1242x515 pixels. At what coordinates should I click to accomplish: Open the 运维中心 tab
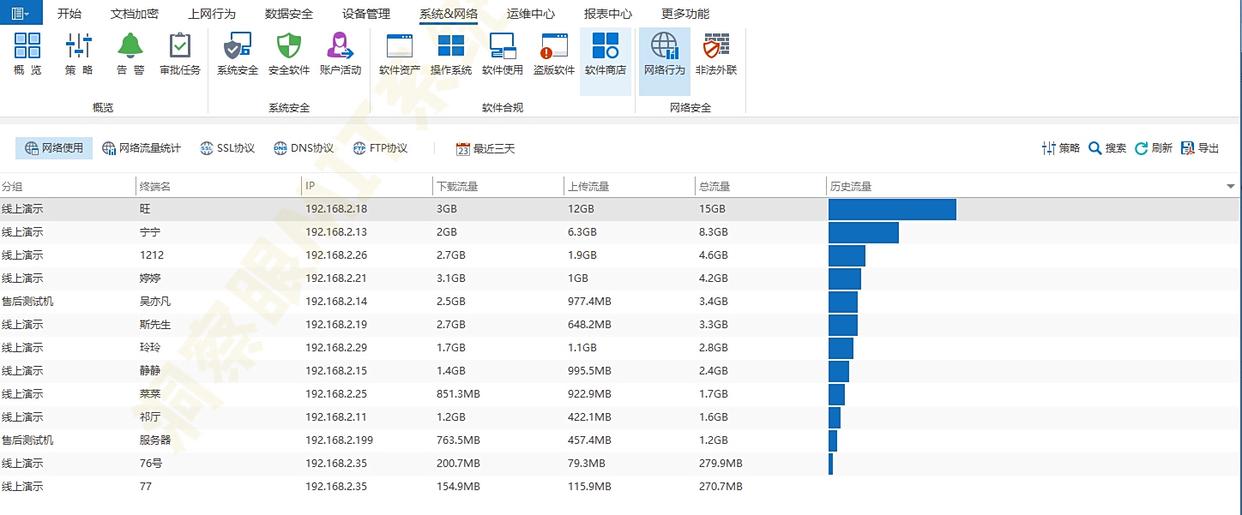pos(531,13)
